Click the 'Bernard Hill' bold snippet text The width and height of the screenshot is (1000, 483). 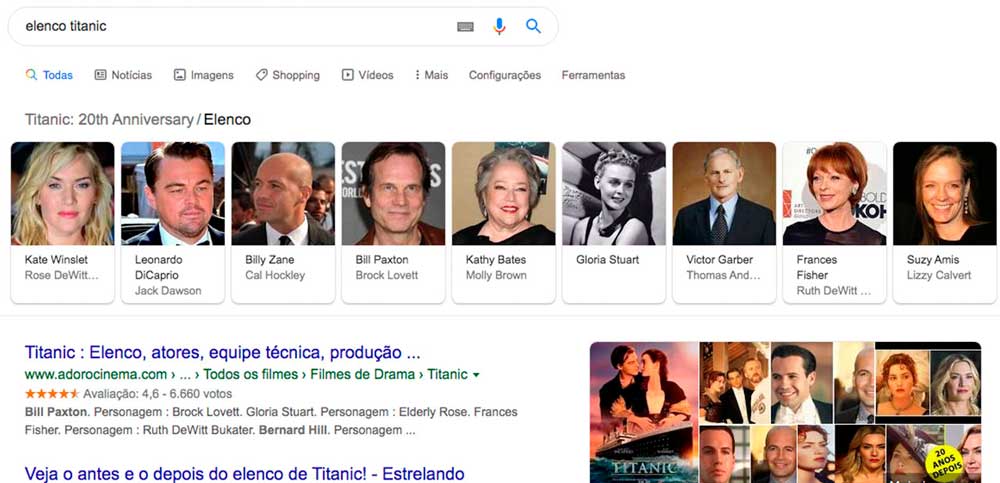(293, 430)
